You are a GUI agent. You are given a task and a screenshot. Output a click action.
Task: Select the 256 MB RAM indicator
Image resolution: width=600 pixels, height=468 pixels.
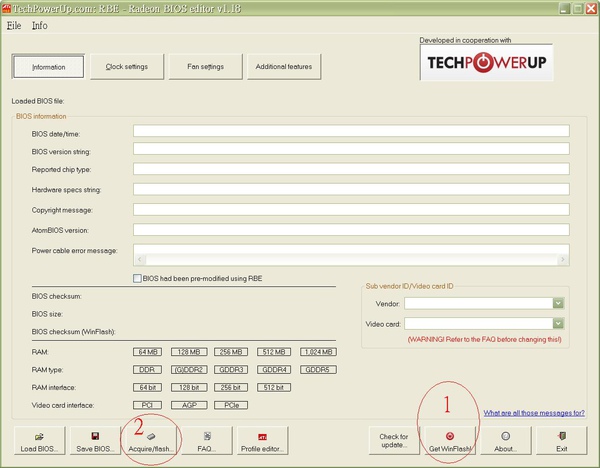point(231,352)
